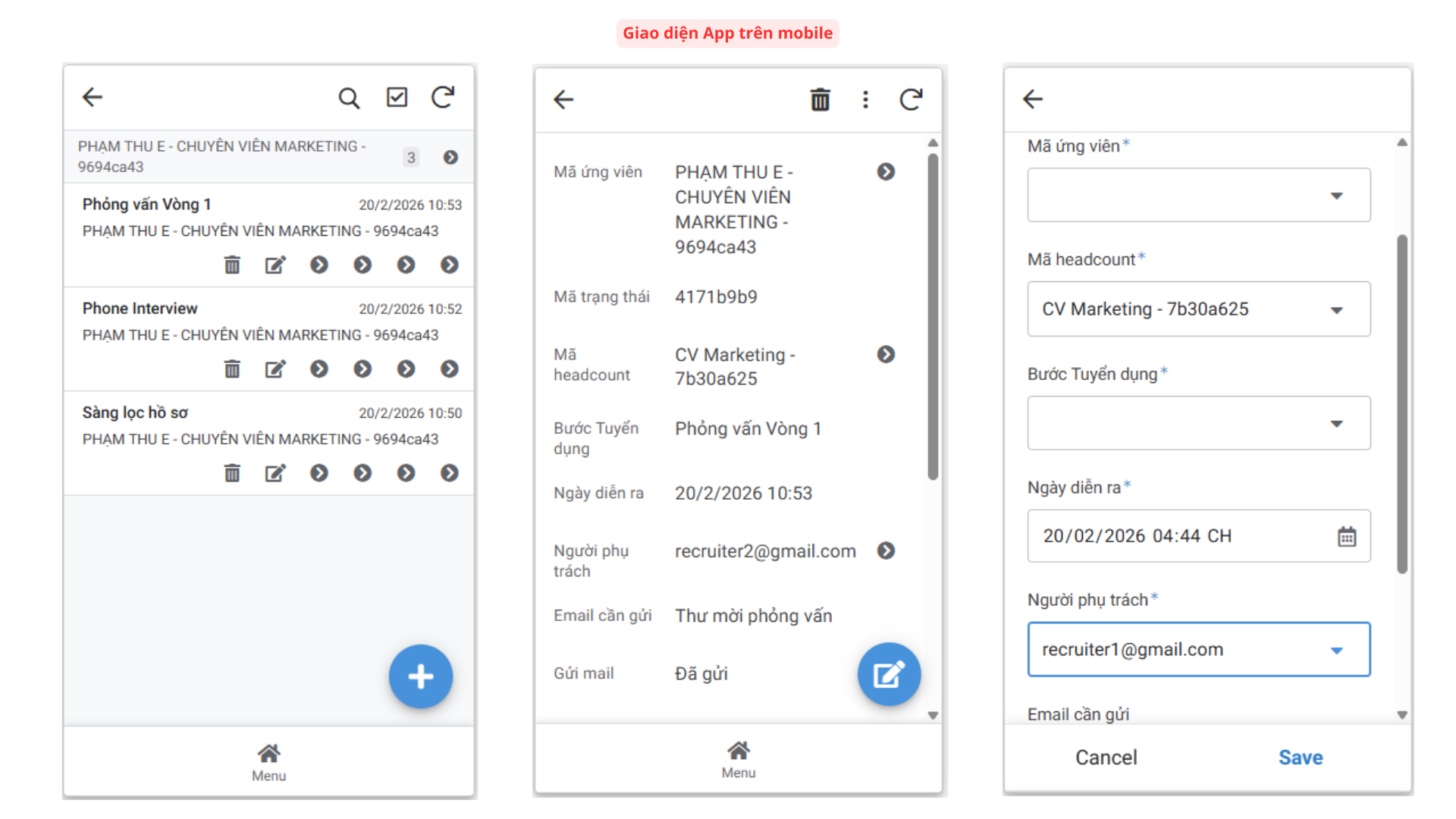Screen dimensions: 1456x819
Task: Delete the Phone Interview record
Action: [232, 369]
